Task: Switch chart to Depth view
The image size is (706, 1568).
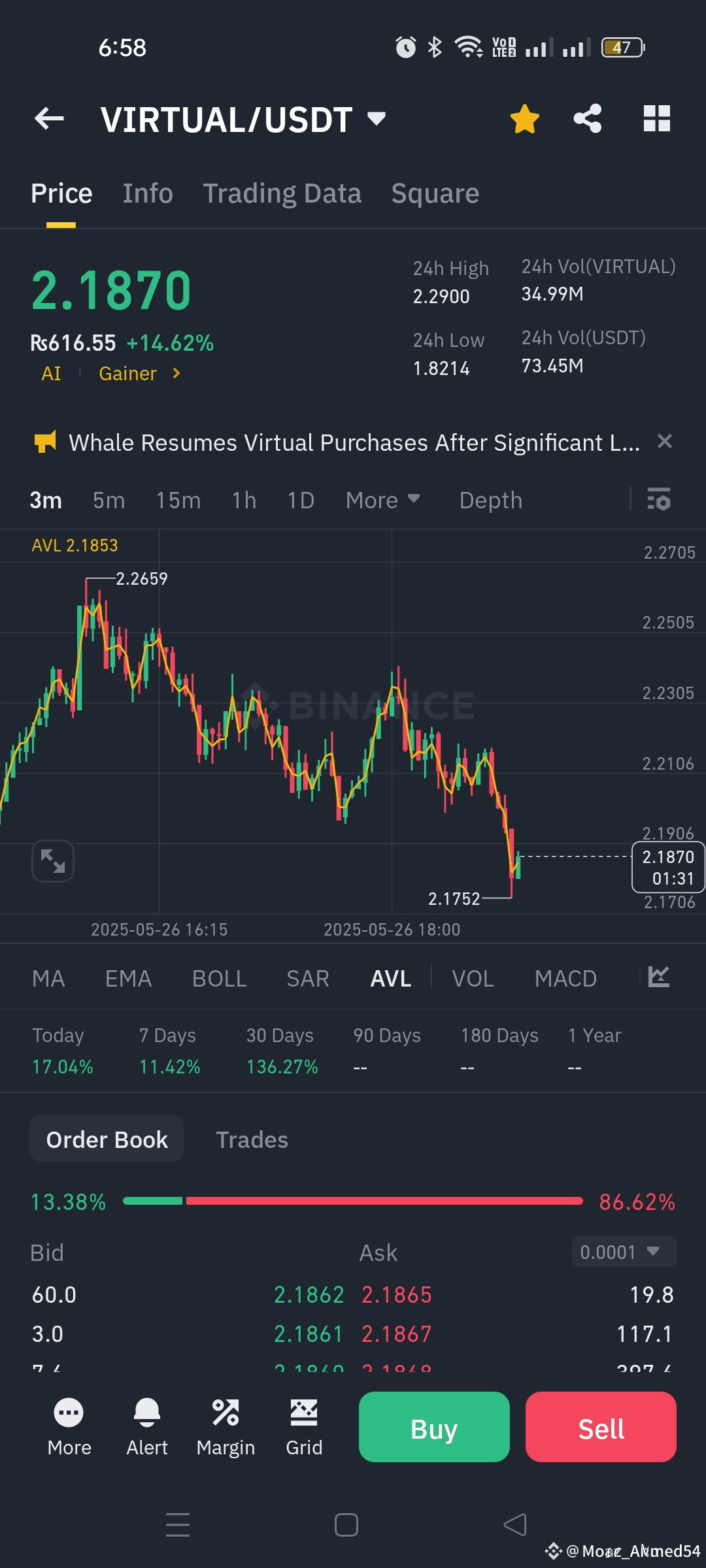Action: [490, 500]
